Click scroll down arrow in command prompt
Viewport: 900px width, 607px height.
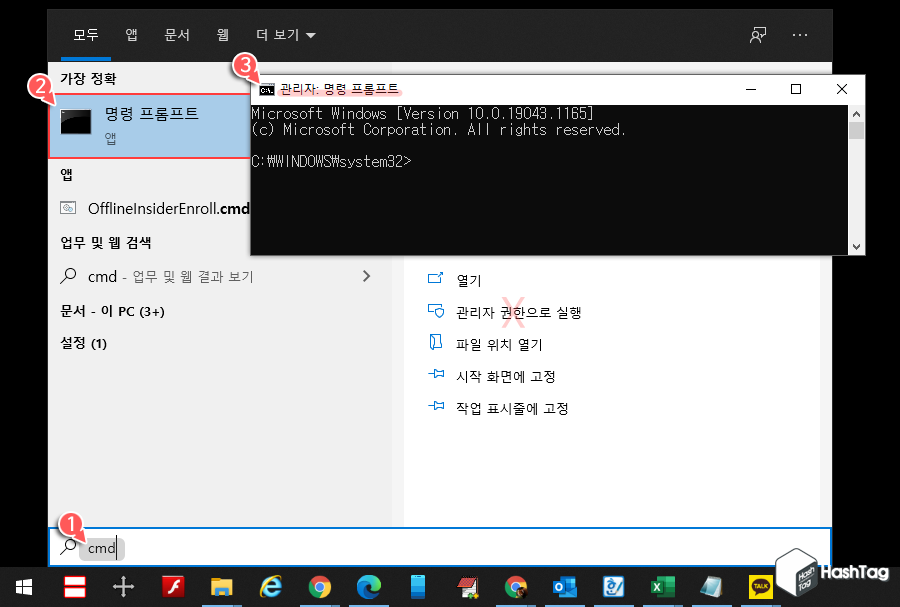[856, 247]
